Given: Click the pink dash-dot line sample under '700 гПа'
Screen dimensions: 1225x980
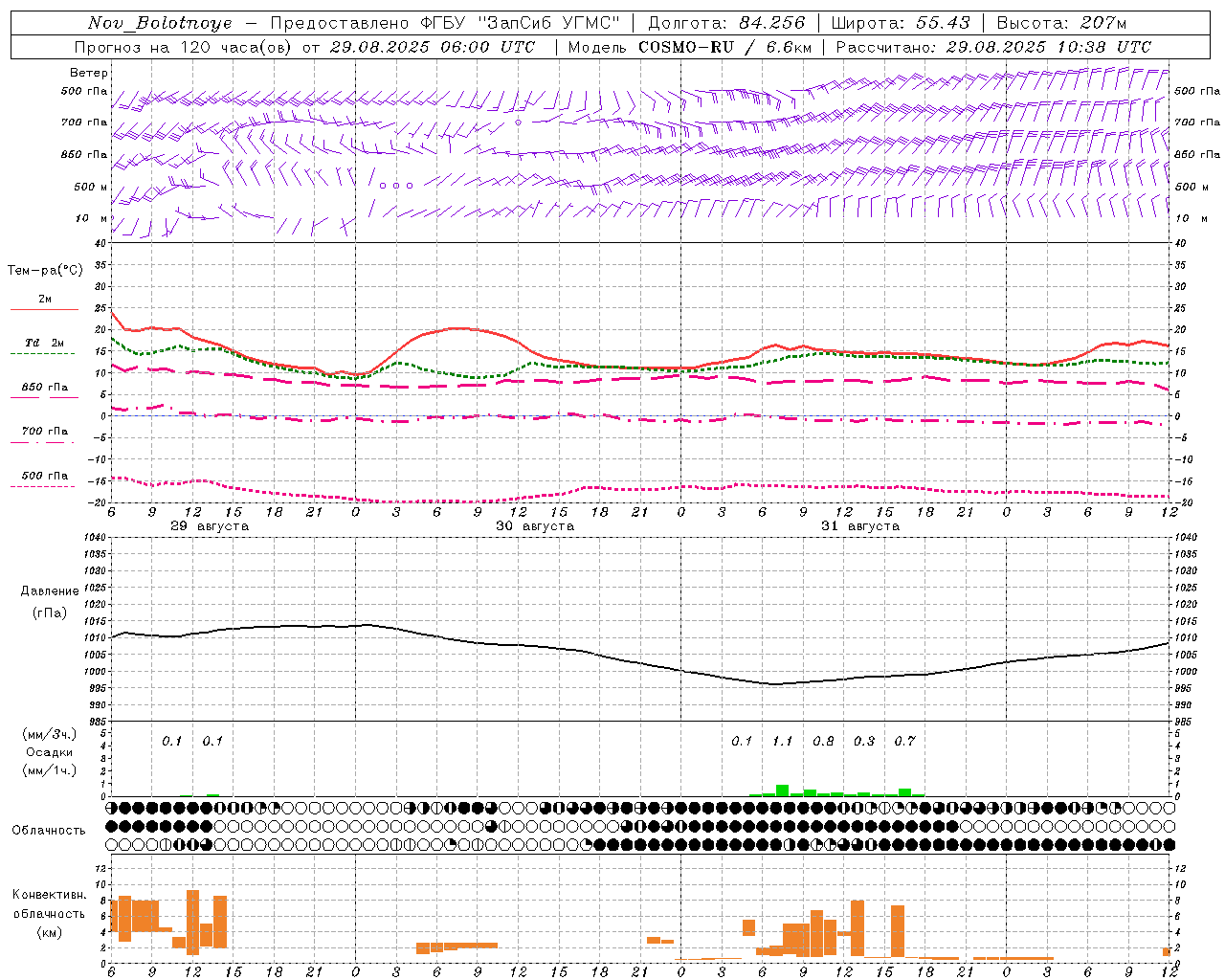Looking at the screenshot, I should (x=43, y=441).
